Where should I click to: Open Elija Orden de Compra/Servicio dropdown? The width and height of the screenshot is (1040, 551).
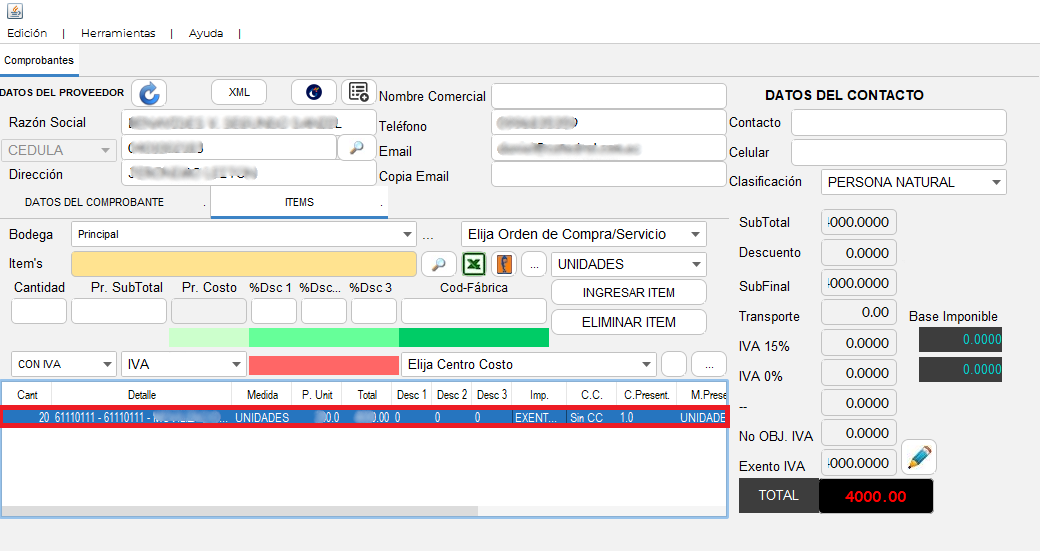584,235
